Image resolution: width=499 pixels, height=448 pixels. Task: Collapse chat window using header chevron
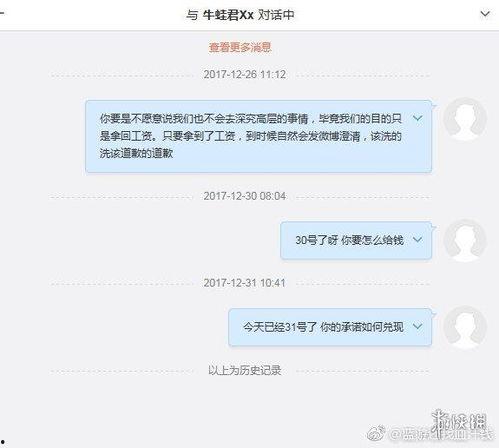(485, 14)
